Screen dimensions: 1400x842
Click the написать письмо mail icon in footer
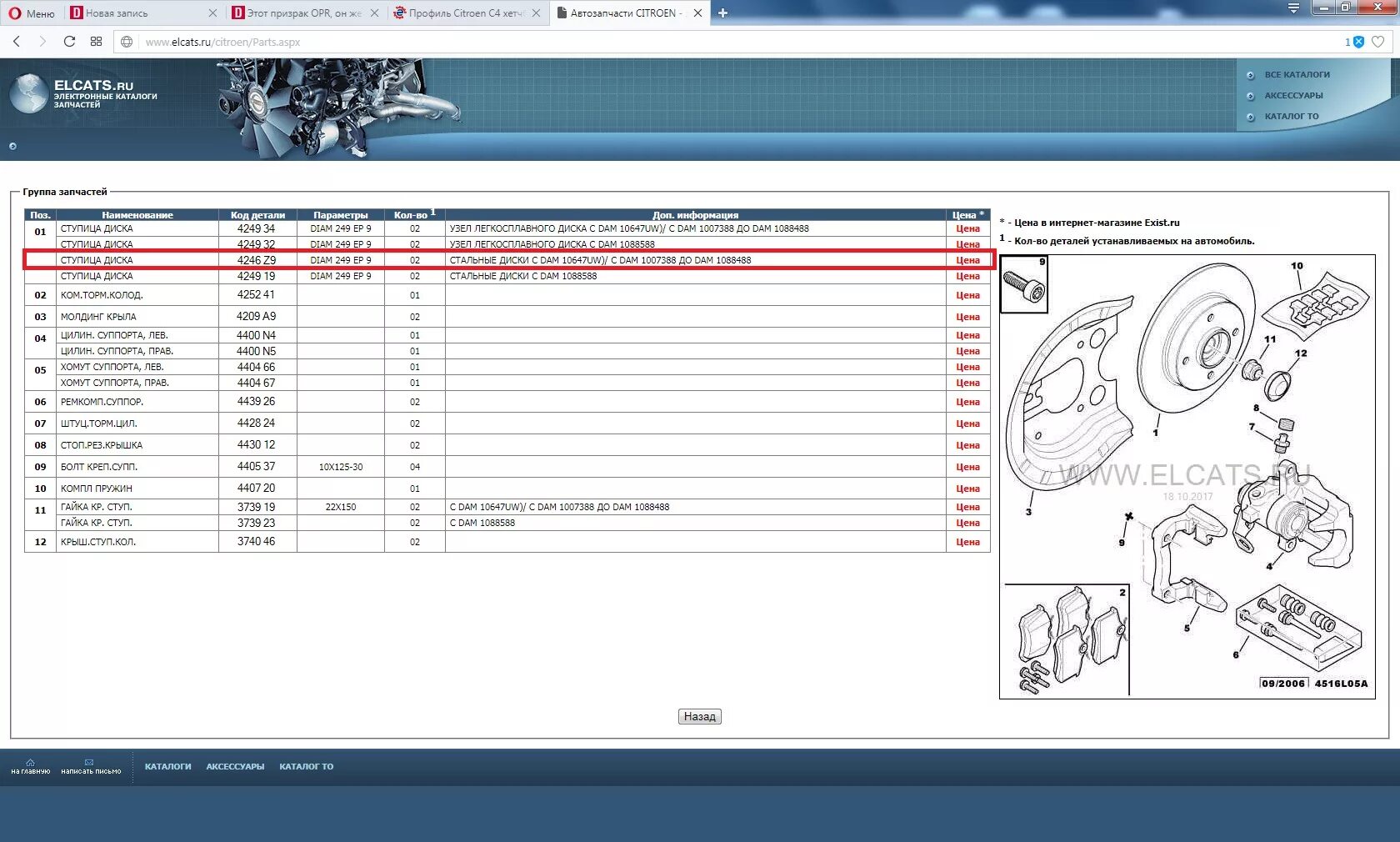coord(91,766)
